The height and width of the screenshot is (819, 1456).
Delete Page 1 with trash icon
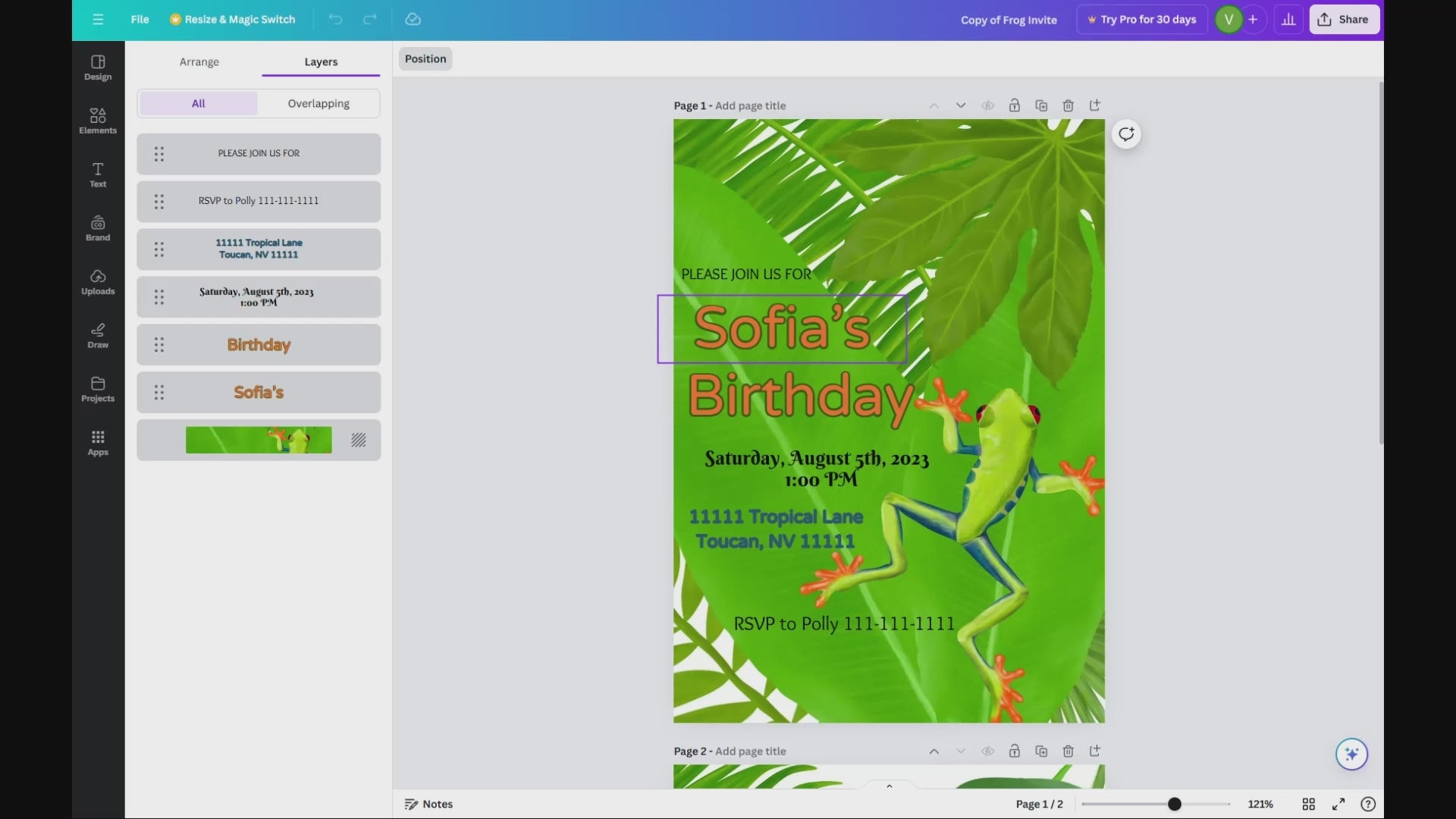pyautogui.click(x=1068, y=105)
